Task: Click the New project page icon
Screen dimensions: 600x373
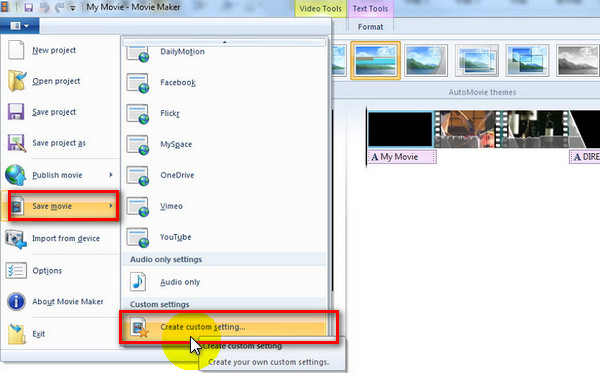Action: point(16,50)
